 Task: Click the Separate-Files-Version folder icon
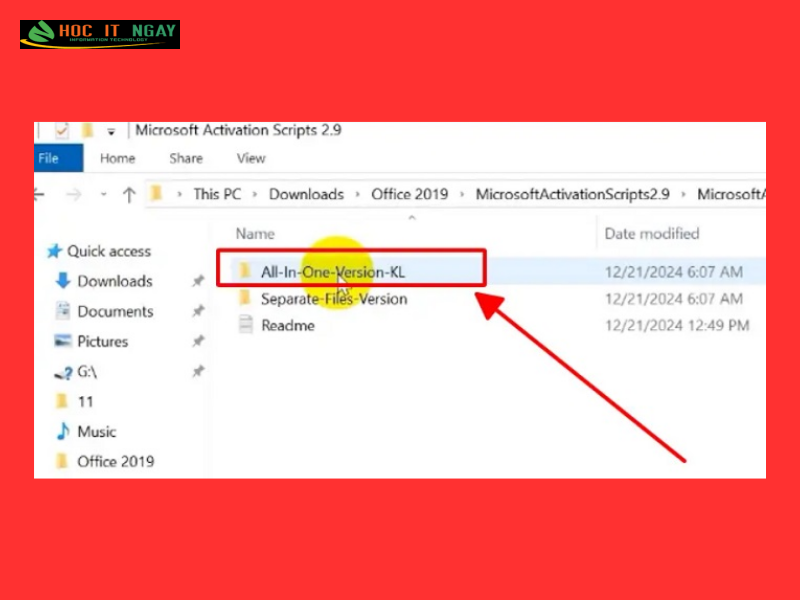[245, 297]
